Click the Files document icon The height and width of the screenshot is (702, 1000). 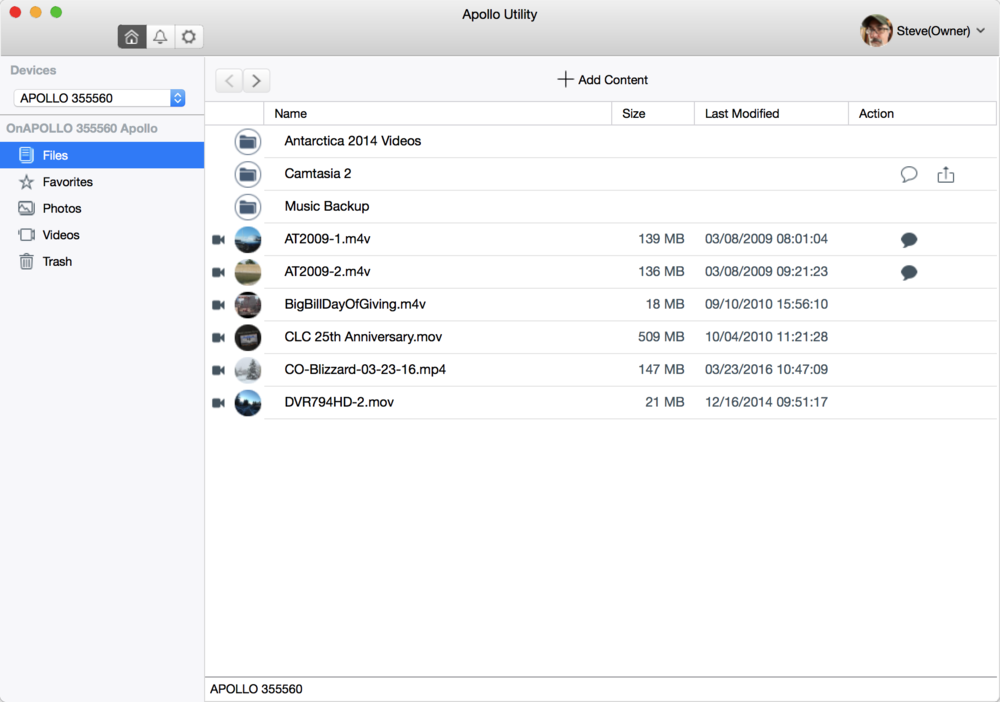coord(26,156)
